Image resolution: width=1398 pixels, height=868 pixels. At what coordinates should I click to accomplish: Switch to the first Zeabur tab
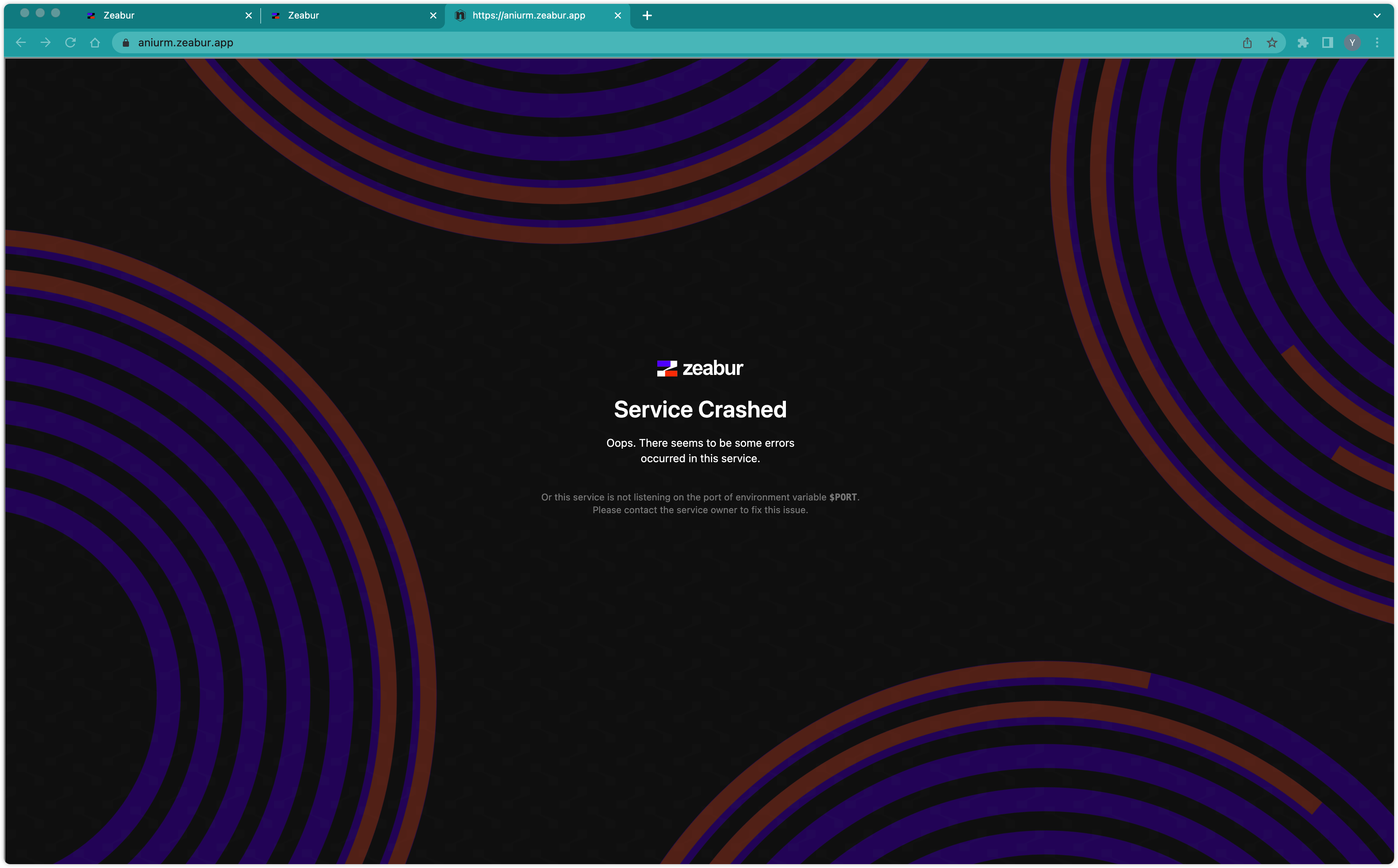(169, 15)
